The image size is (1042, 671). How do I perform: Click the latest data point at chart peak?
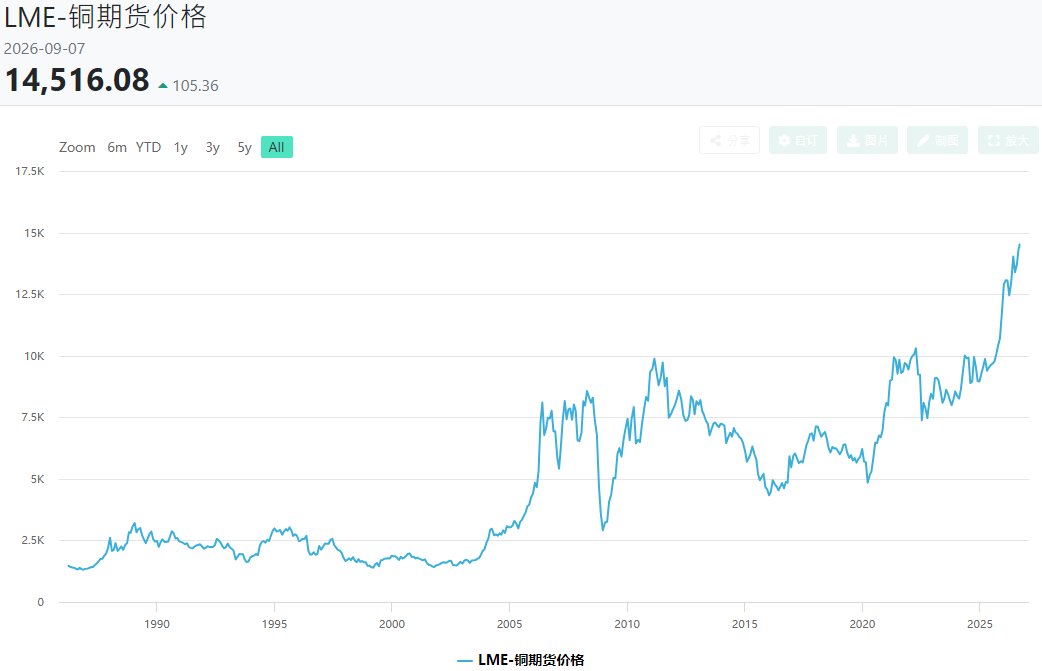pyautogui.click(x=1019, y=245)
